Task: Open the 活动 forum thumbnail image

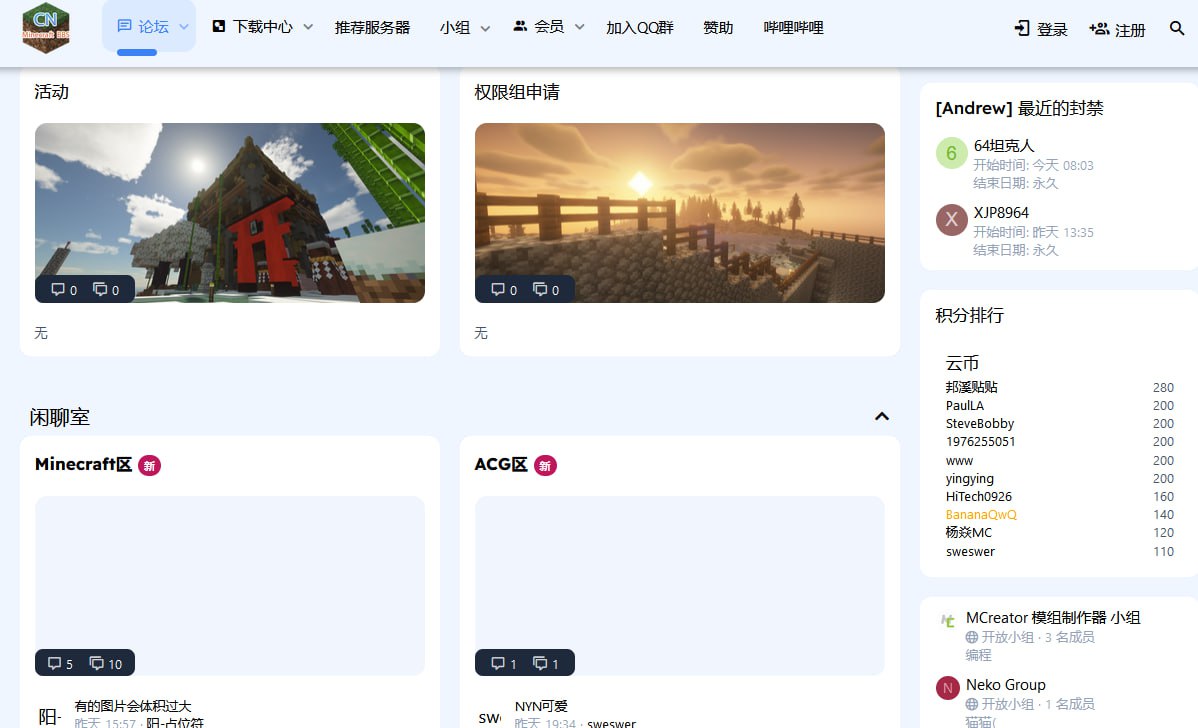Action: point(230,213)
